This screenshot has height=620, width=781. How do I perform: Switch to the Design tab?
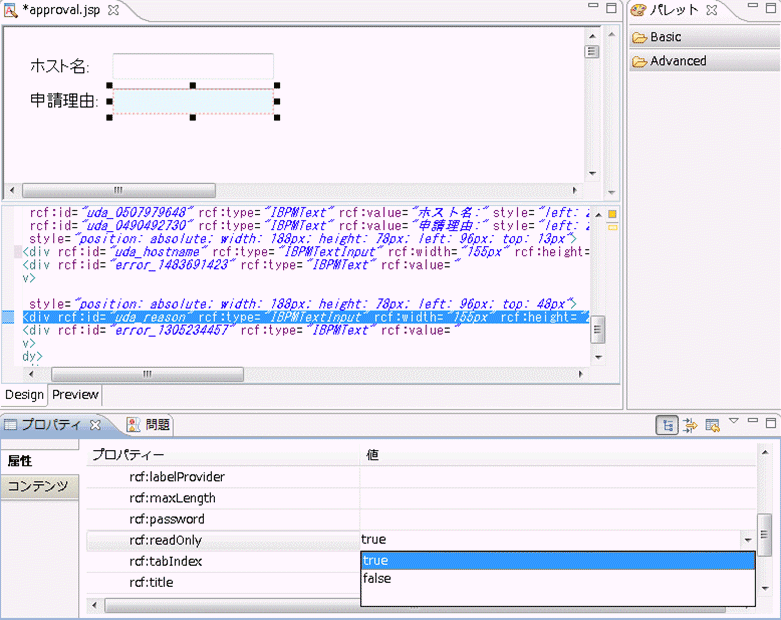click(24, 395)
